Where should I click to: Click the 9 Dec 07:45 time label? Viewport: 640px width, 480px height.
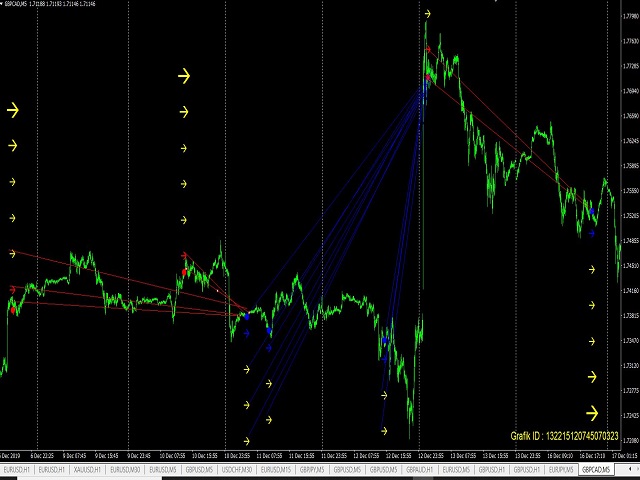click(x=74, y=456)
